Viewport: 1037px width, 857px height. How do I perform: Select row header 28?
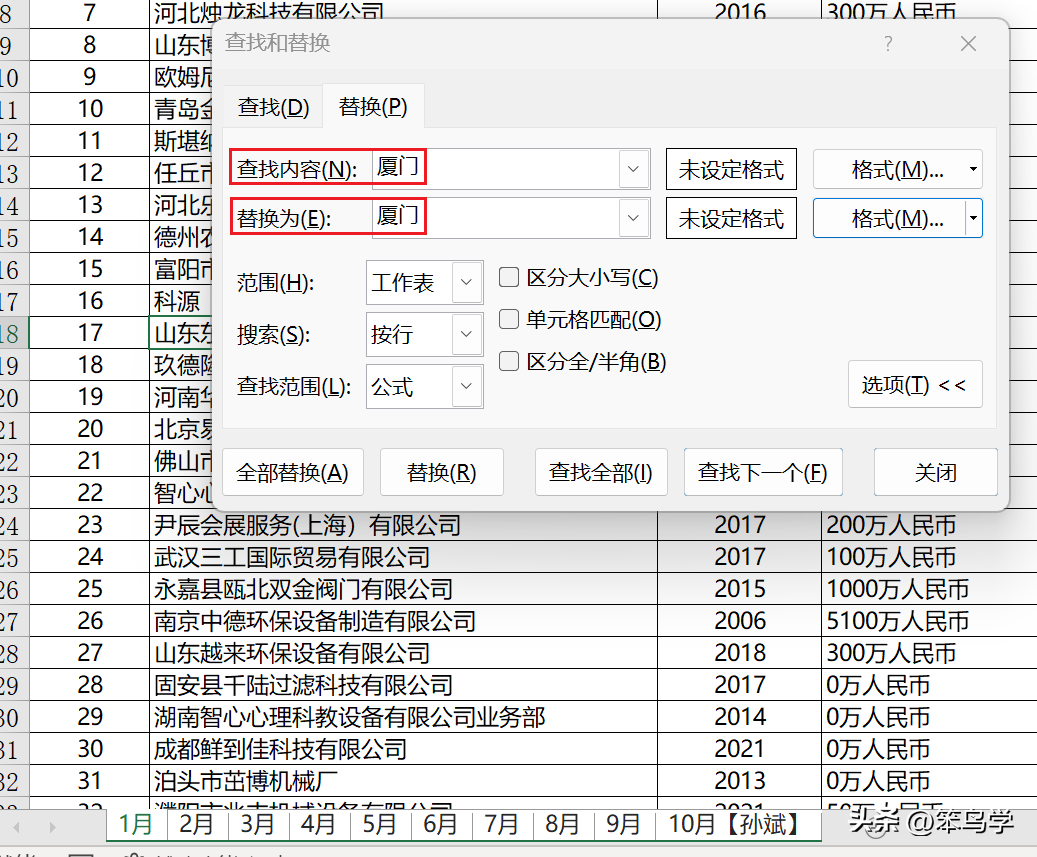pyautogui.click(x=14, y=653)
